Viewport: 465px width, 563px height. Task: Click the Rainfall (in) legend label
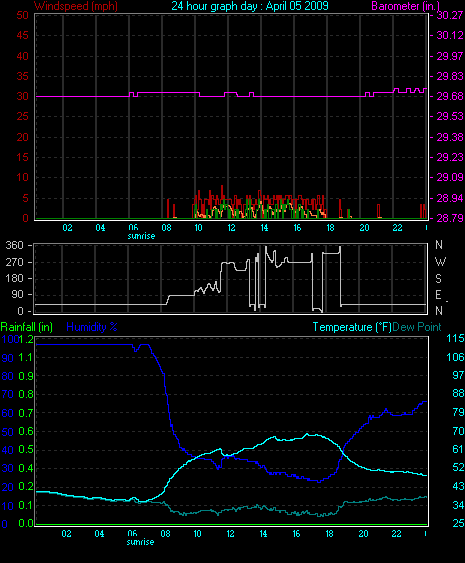pos(27,327)
